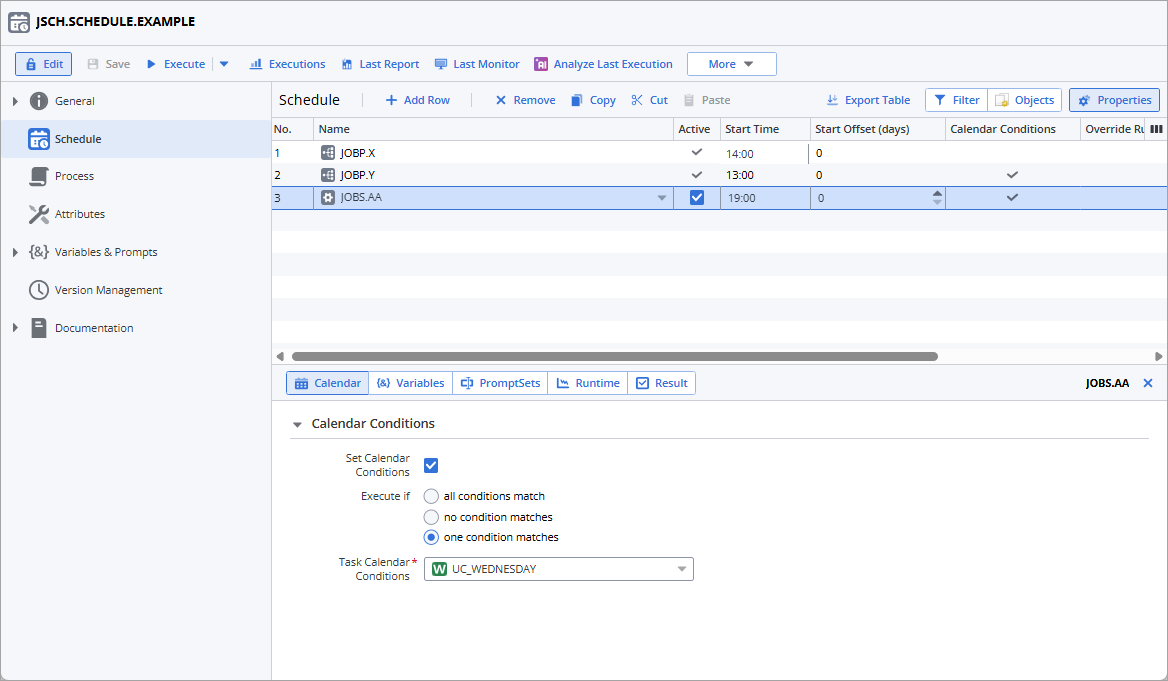Expand the General sidebar section
Viewport: 1168px width, 681px height.
[14, 100]
